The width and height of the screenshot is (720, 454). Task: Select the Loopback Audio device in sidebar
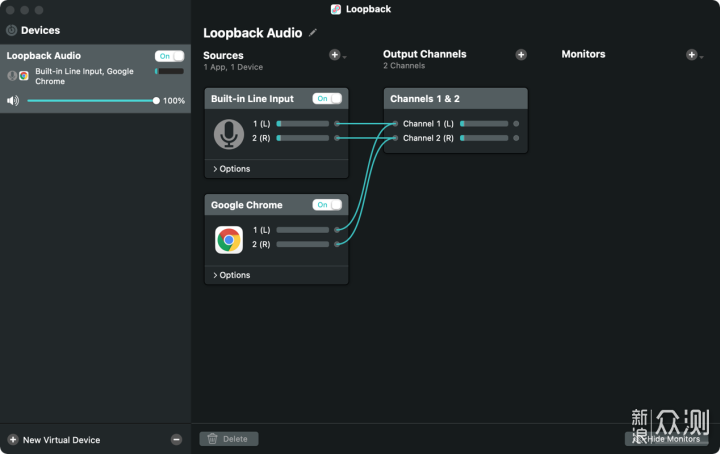[x=95, y=78]
